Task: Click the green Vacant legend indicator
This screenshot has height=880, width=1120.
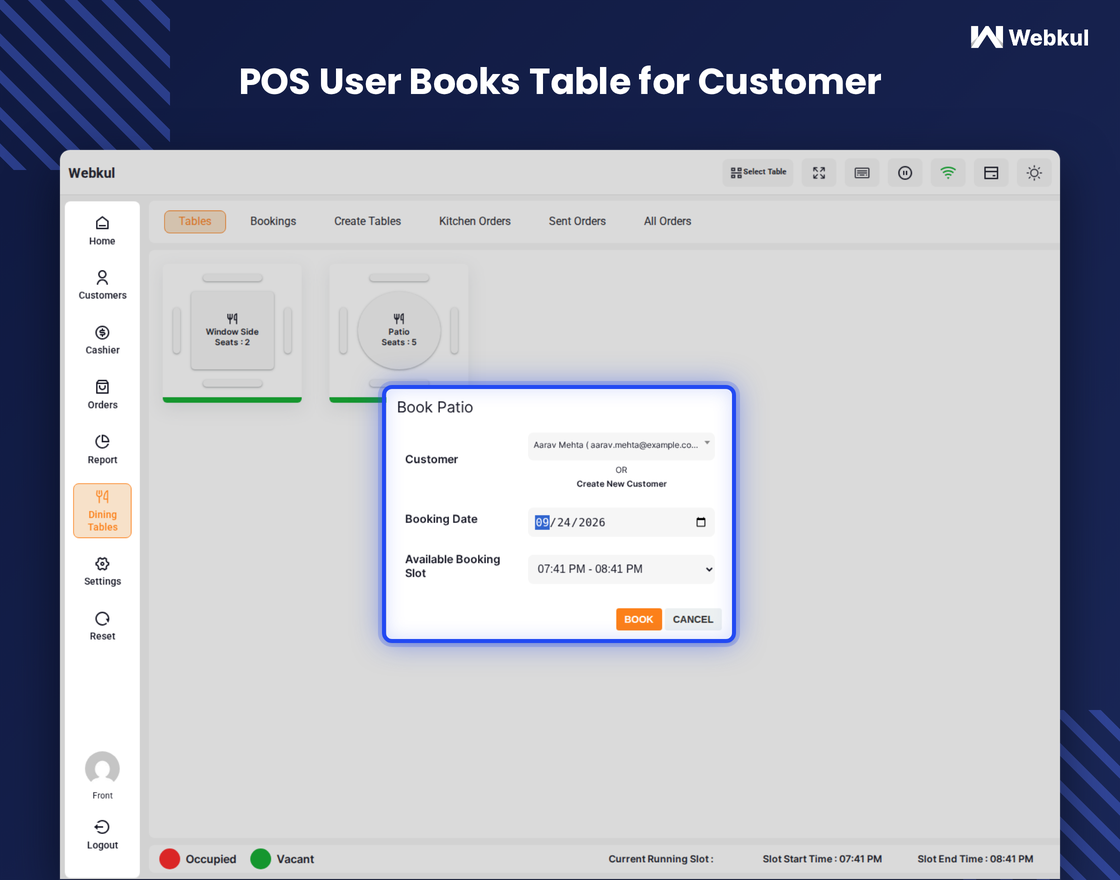Action: pos(261,859)
